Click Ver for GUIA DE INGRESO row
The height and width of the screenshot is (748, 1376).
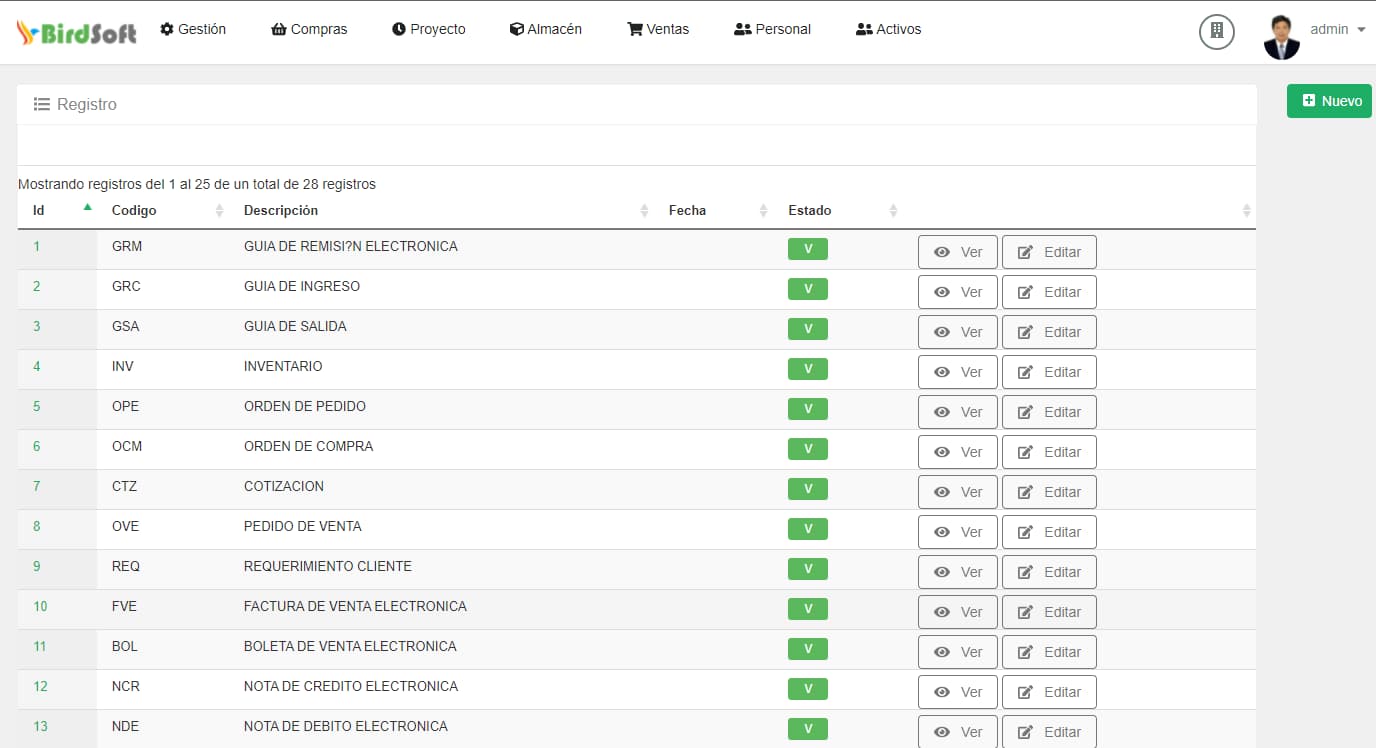pyautogui.click(x=957, y=292)
